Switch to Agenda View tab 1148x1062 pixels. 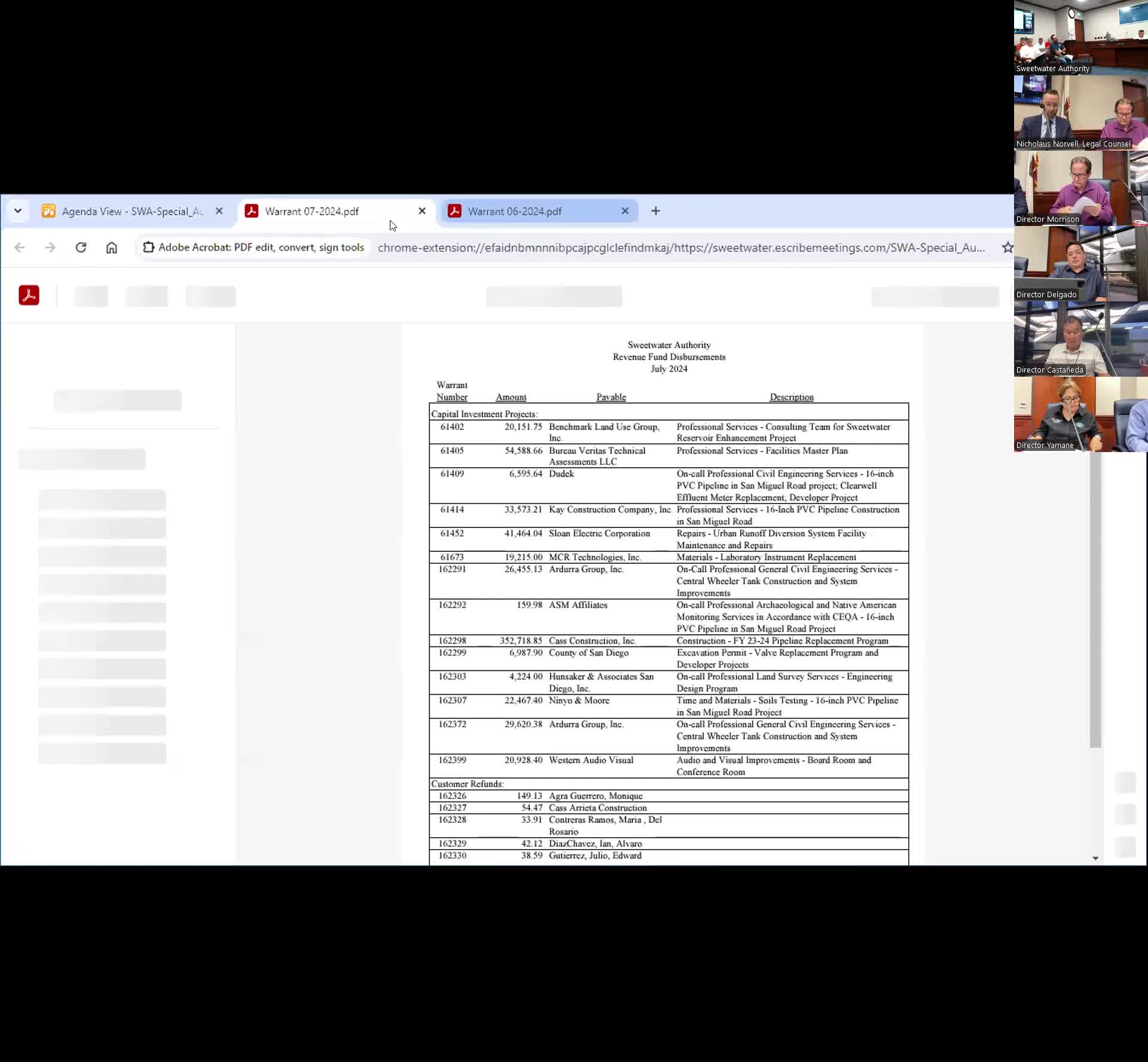click(x=132, y=211)
